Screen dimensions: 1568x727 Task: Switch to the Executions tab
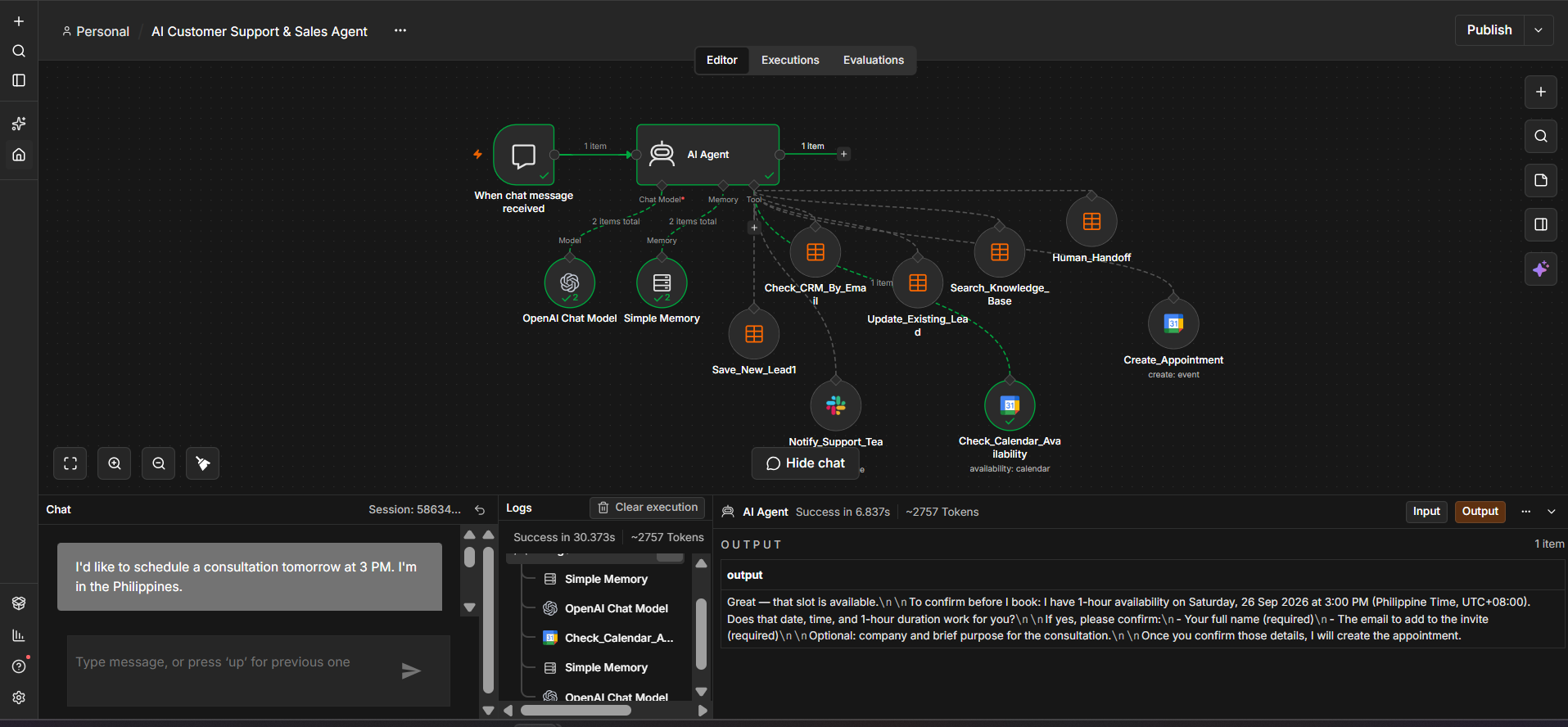[x=790, y=60]
